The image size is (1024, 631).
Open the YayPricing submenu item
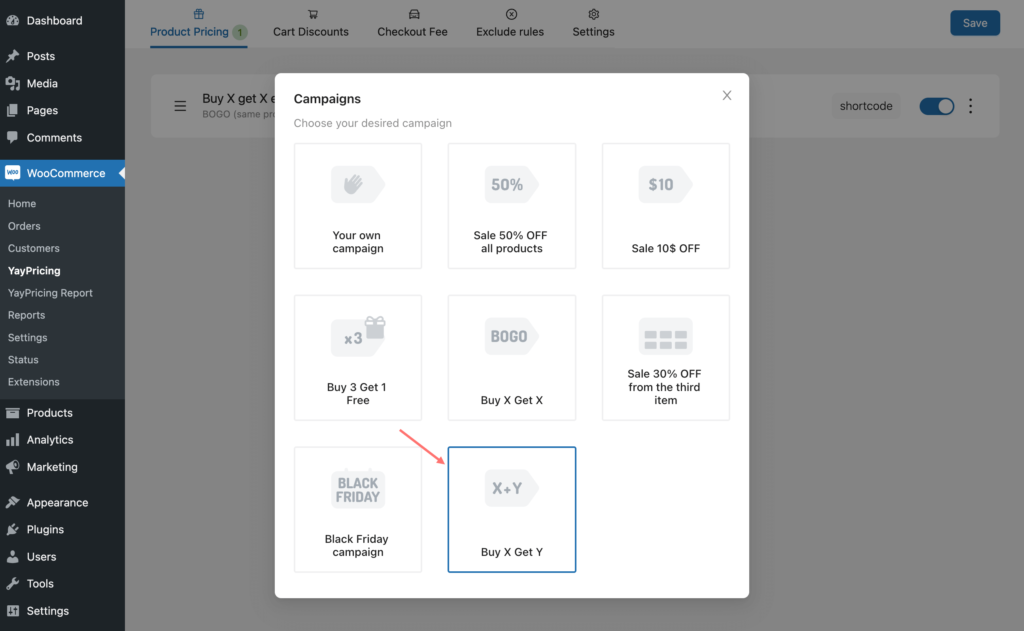point(34,270)
